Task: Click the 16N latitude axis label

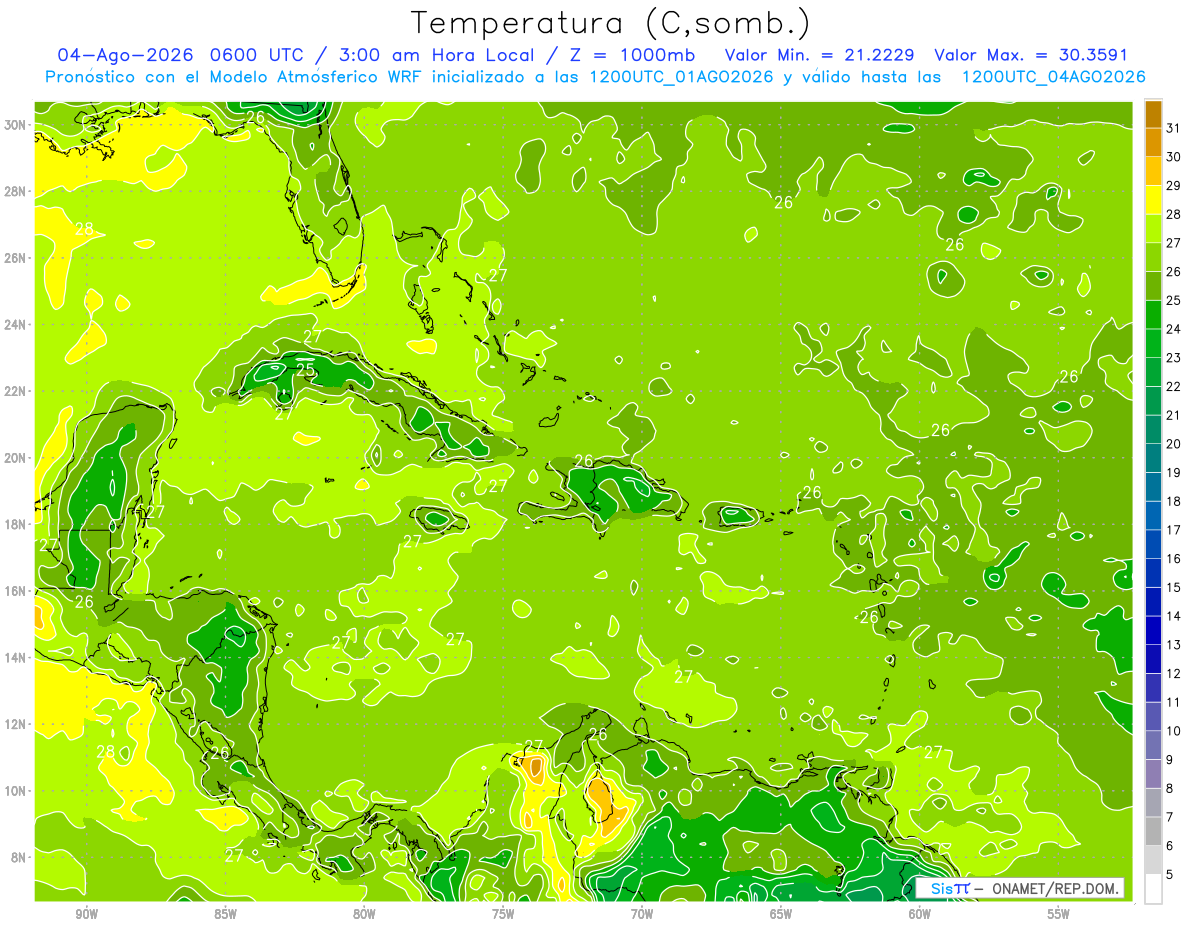Action: coord(15,591)
